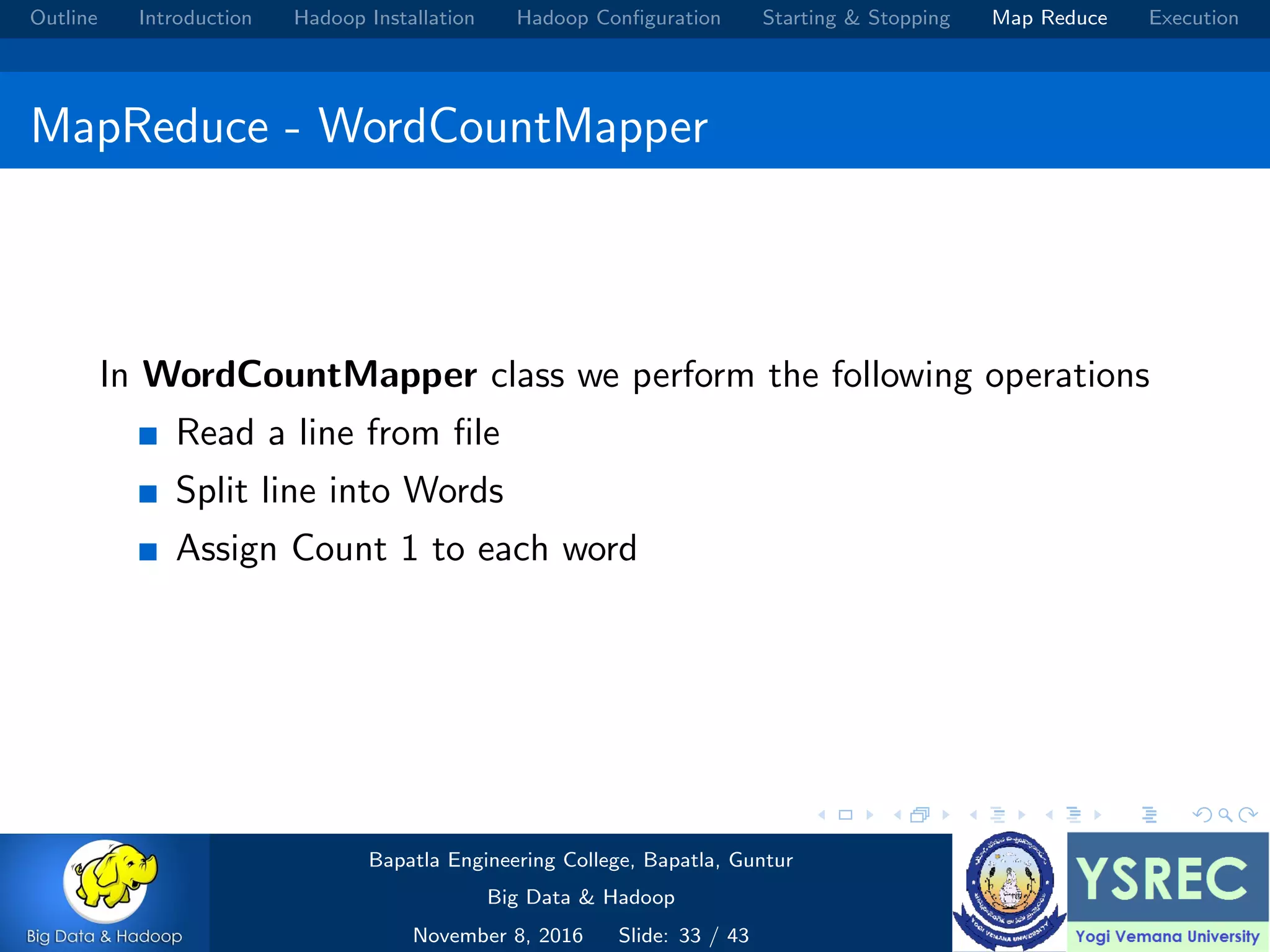Go to previous frame arrow

[897, 815]
